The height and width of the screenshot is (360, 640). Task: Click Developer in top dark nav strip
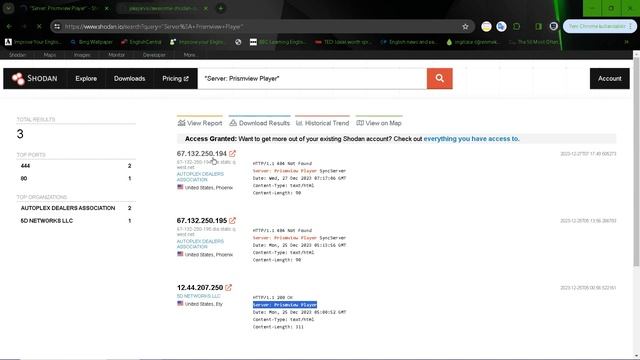point(154,55)
